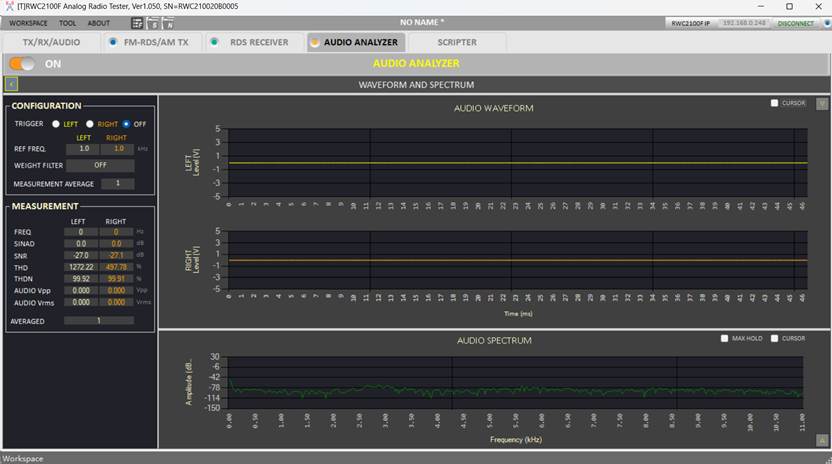Click the grid layout icon beside ABOUT

pyautogui.click(x=137, y=23)
